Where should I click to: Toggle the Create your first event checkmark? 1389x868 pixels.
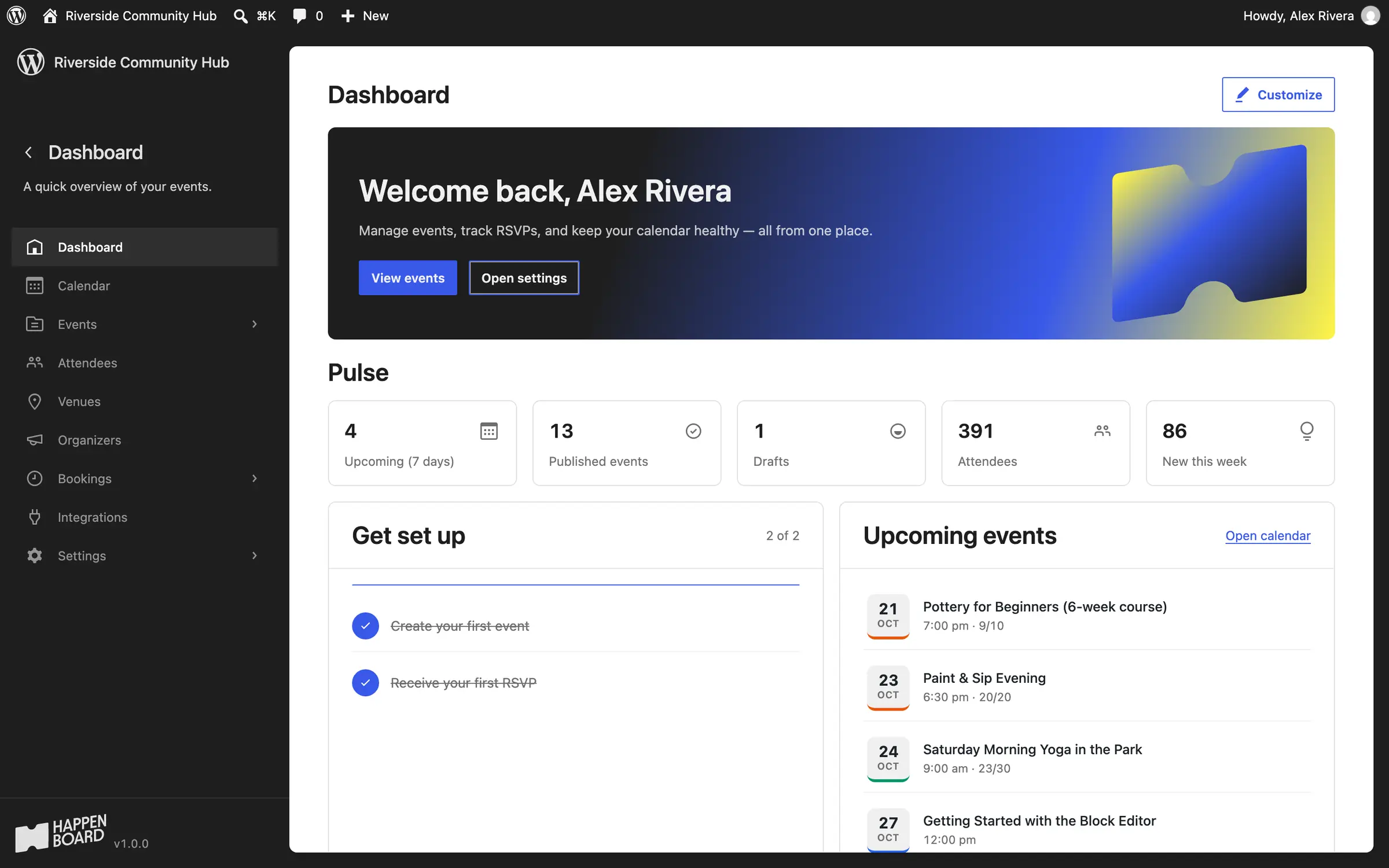click(x=365, y=626)
